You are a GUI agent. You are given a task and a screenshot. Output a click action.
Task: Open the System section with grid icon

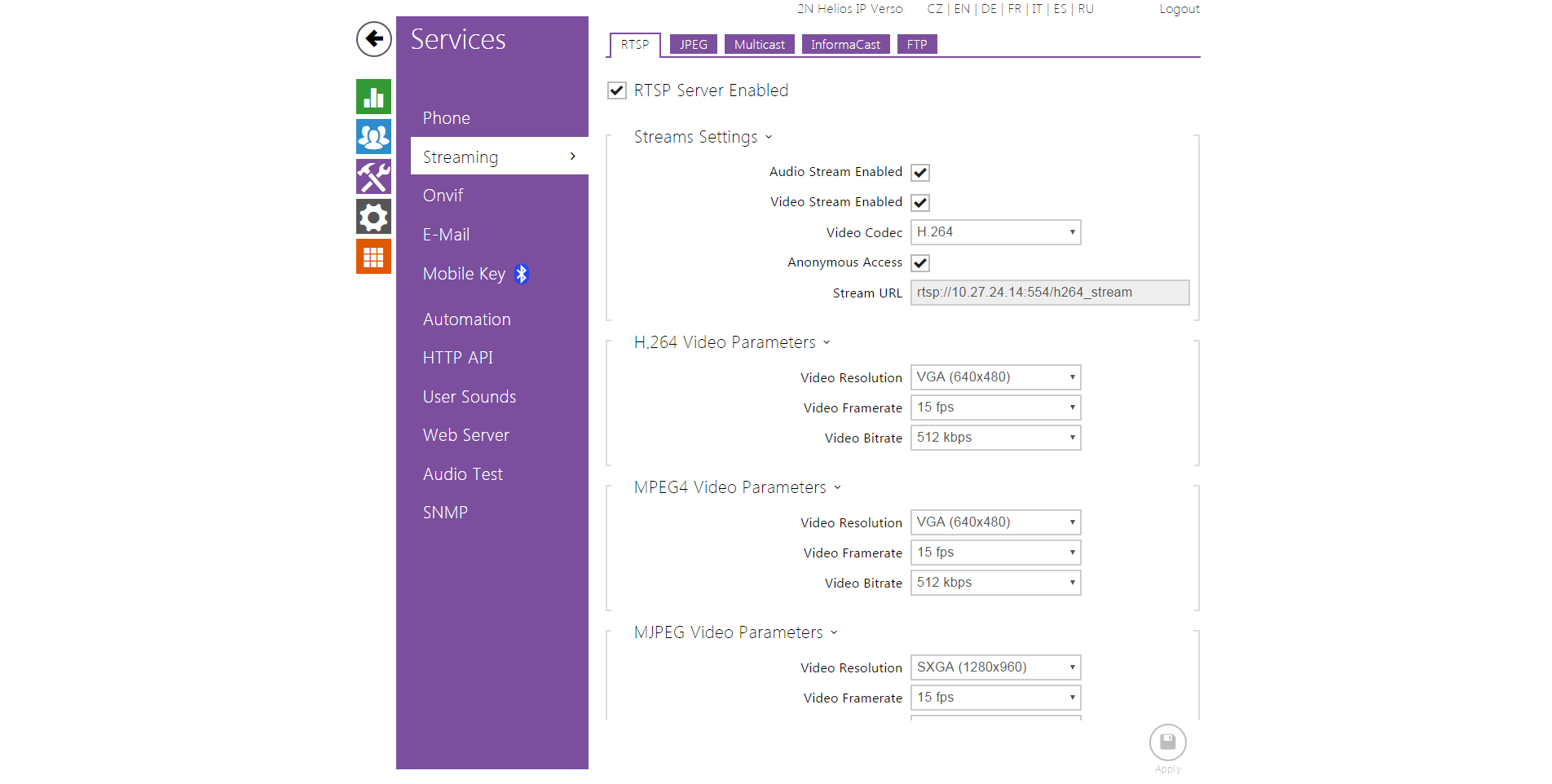pos(373,256)
